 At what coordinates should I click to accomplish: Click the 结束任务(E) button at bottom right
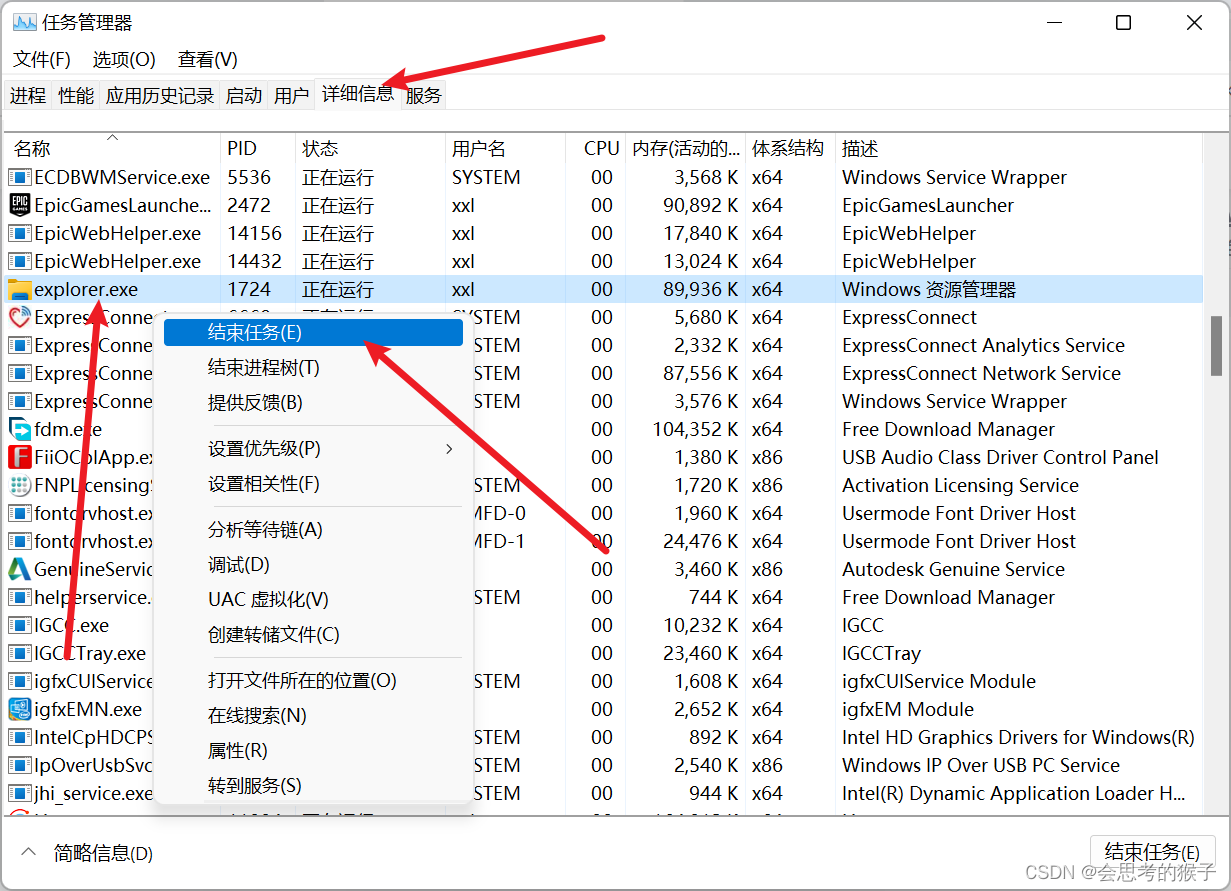pyautogui.click(x=1152, y=852)
